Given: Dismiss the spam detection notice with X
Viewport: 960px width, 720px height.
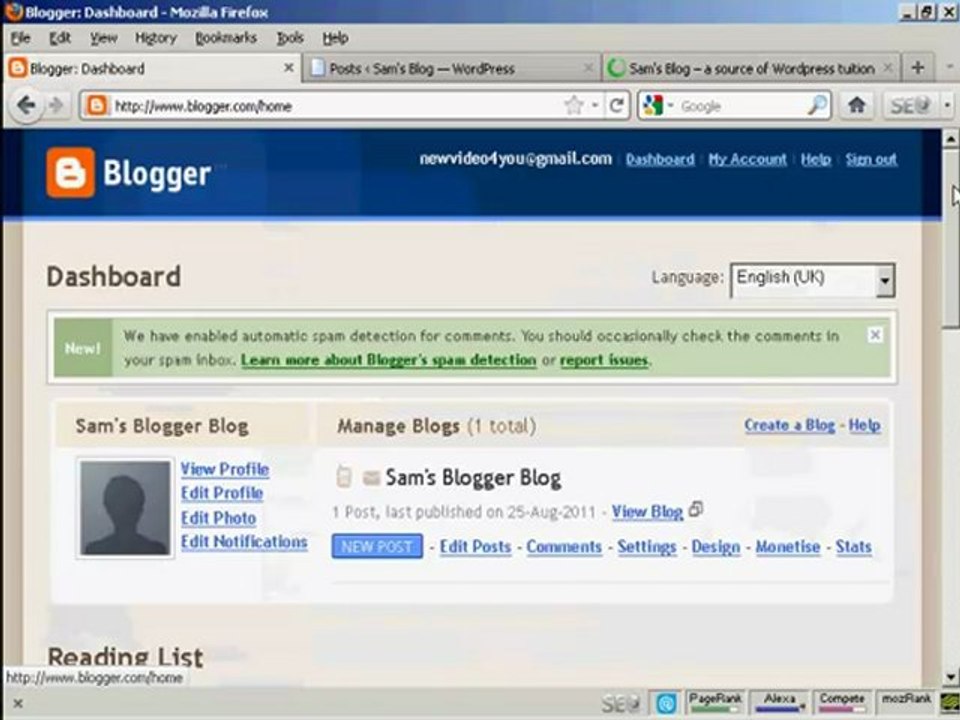Looking at the screenshot, I should coord(875,335).
